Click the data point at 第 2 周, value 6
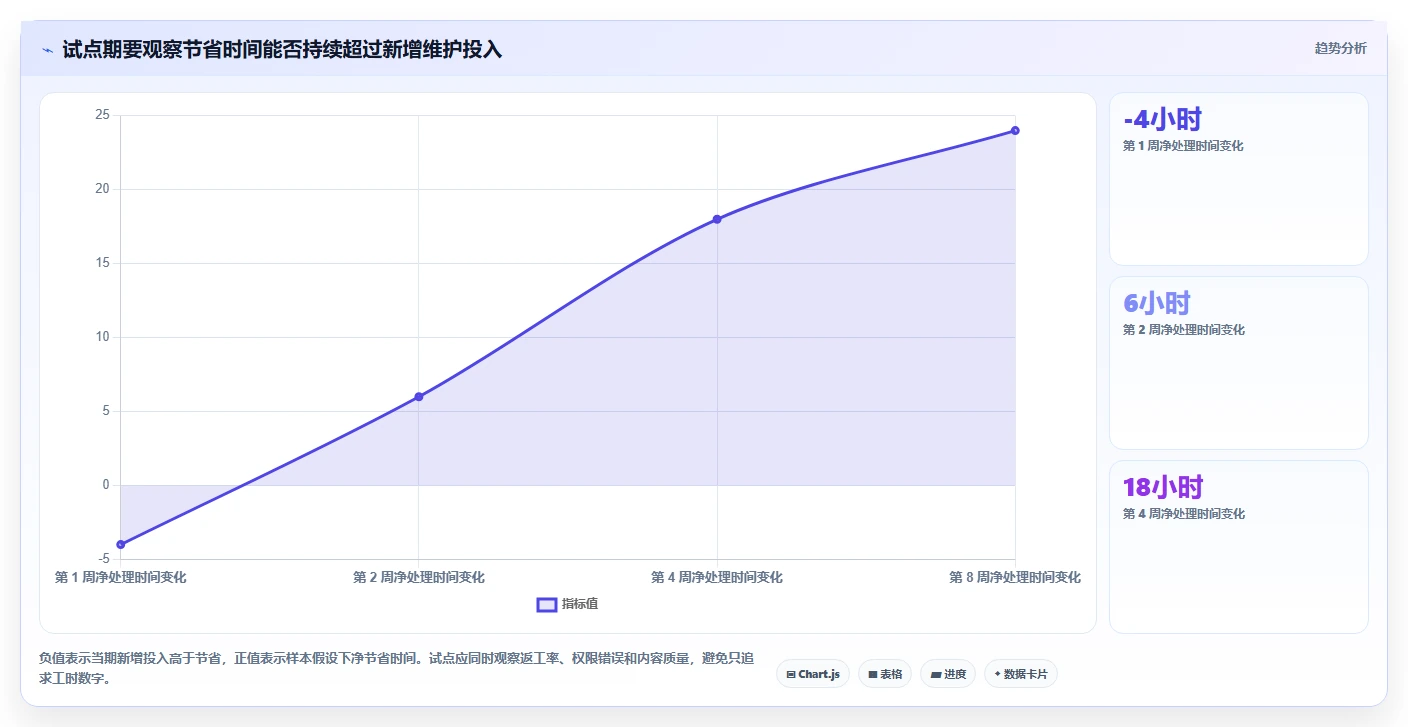 pos(419,397)
